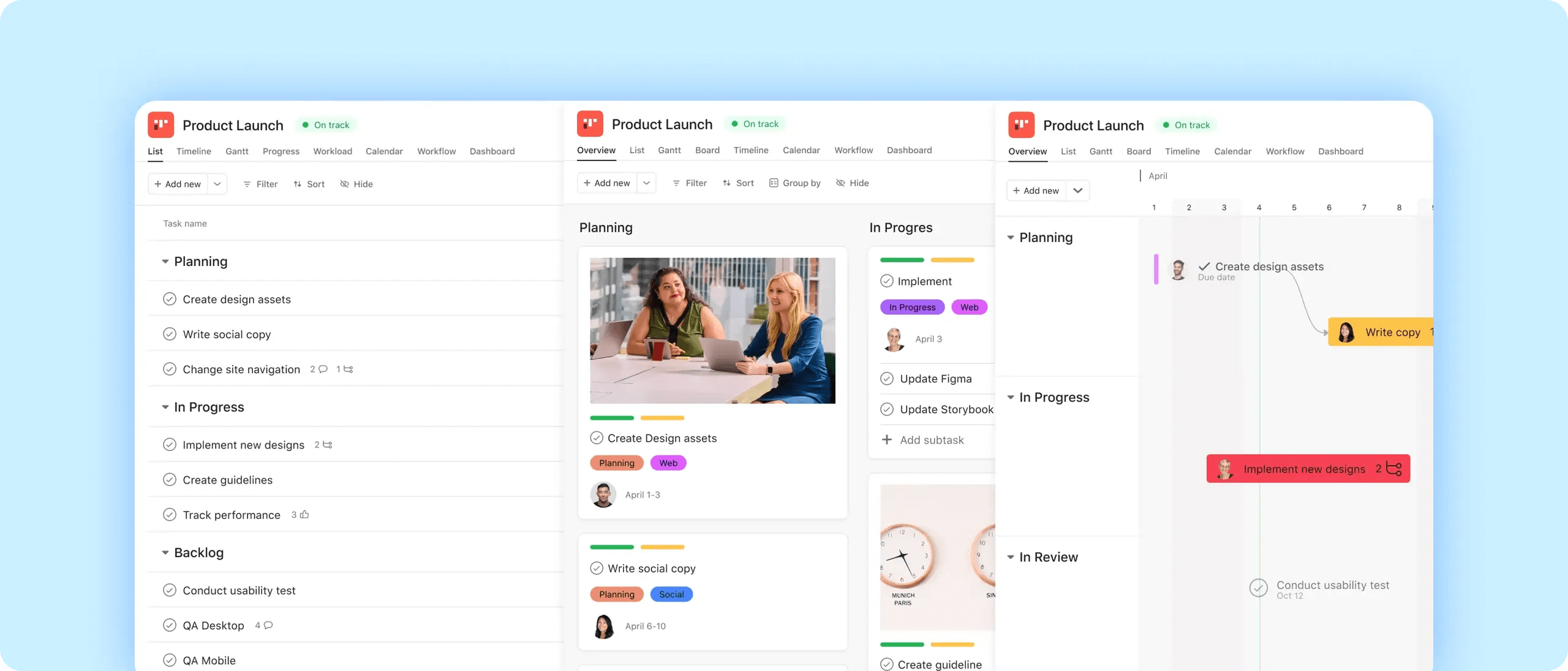Collapse In Progress section in the Gantt view
Viewport: 1568px width, 671px height.
[x=1011, y=397]
